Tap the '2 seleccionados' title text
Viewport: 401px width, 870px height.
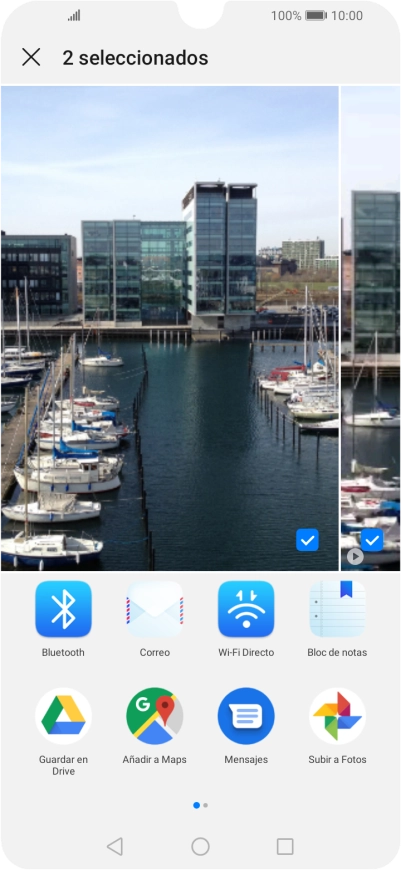point(135,58)
